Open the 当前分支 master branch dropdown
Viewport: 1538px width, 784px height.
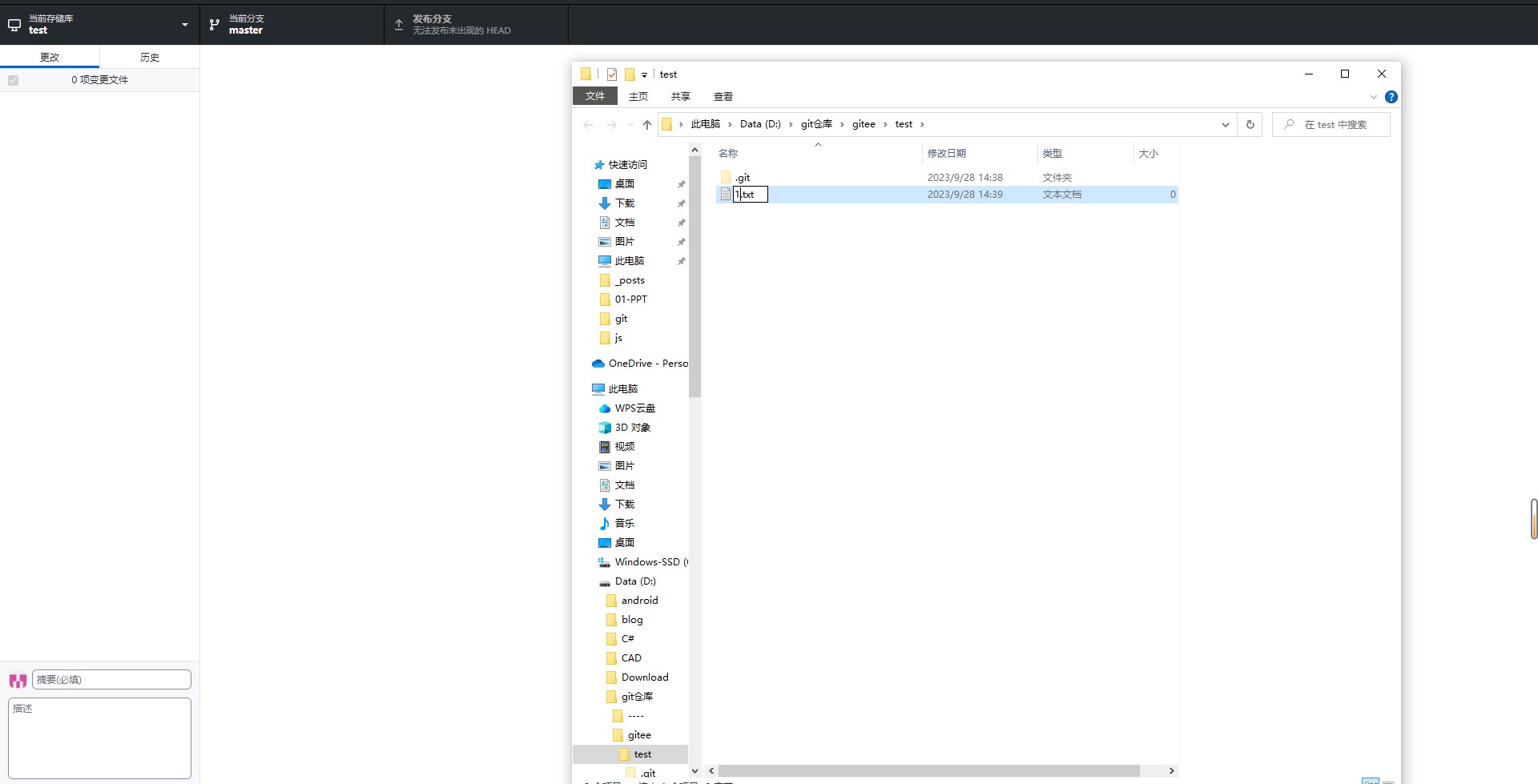tap(292, 25)
